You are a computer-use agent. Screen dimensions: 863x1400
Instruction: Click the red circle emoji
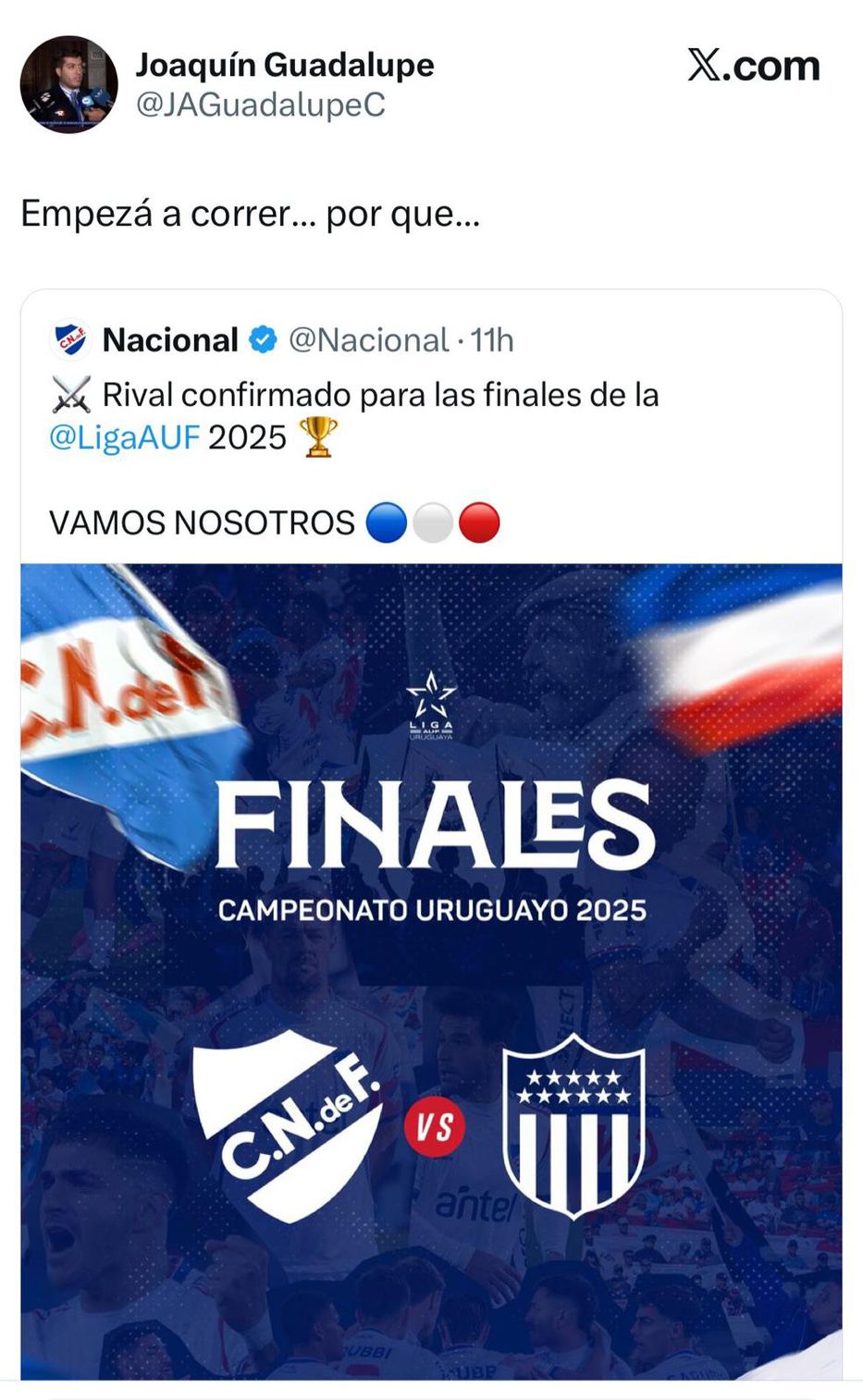pos(479,522)
